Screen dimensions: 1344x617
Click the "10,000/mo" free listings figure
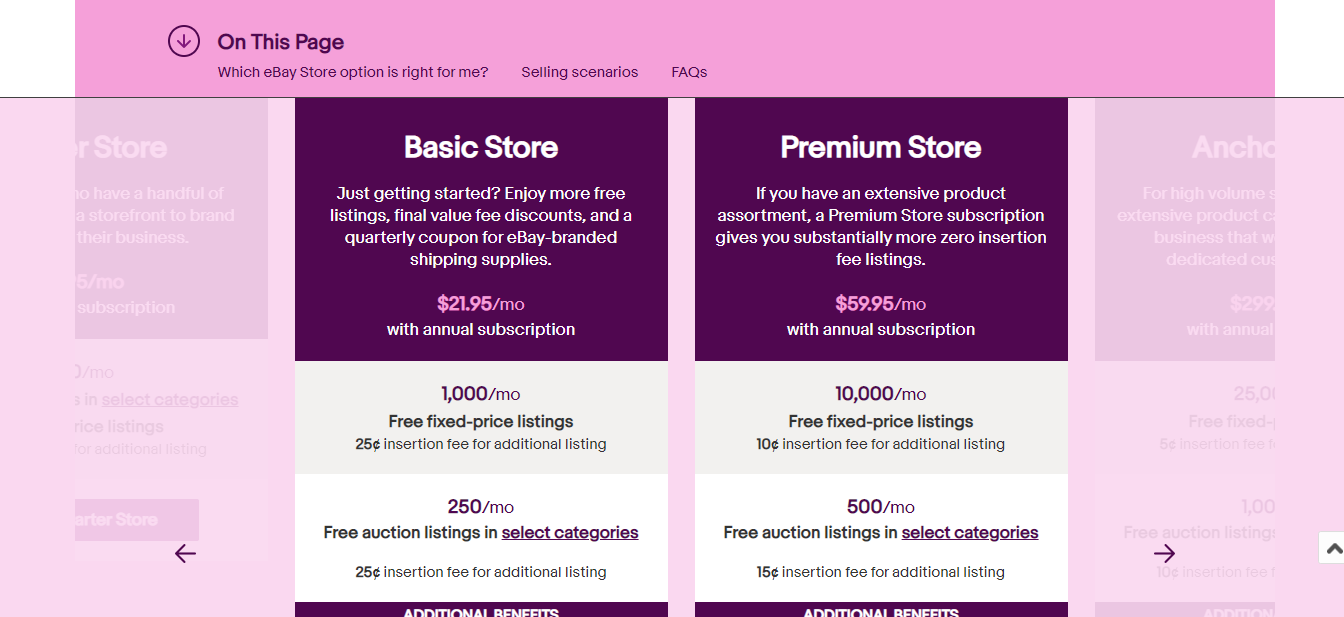coord(881,393)
